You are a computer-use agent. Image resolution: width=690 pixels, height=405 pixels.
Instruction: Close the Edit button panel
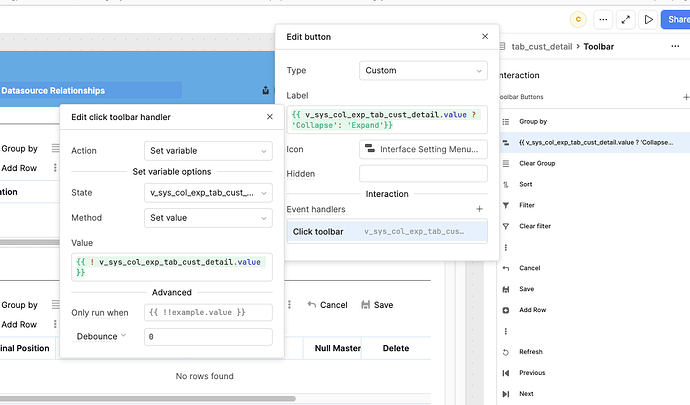pos(485,37)
